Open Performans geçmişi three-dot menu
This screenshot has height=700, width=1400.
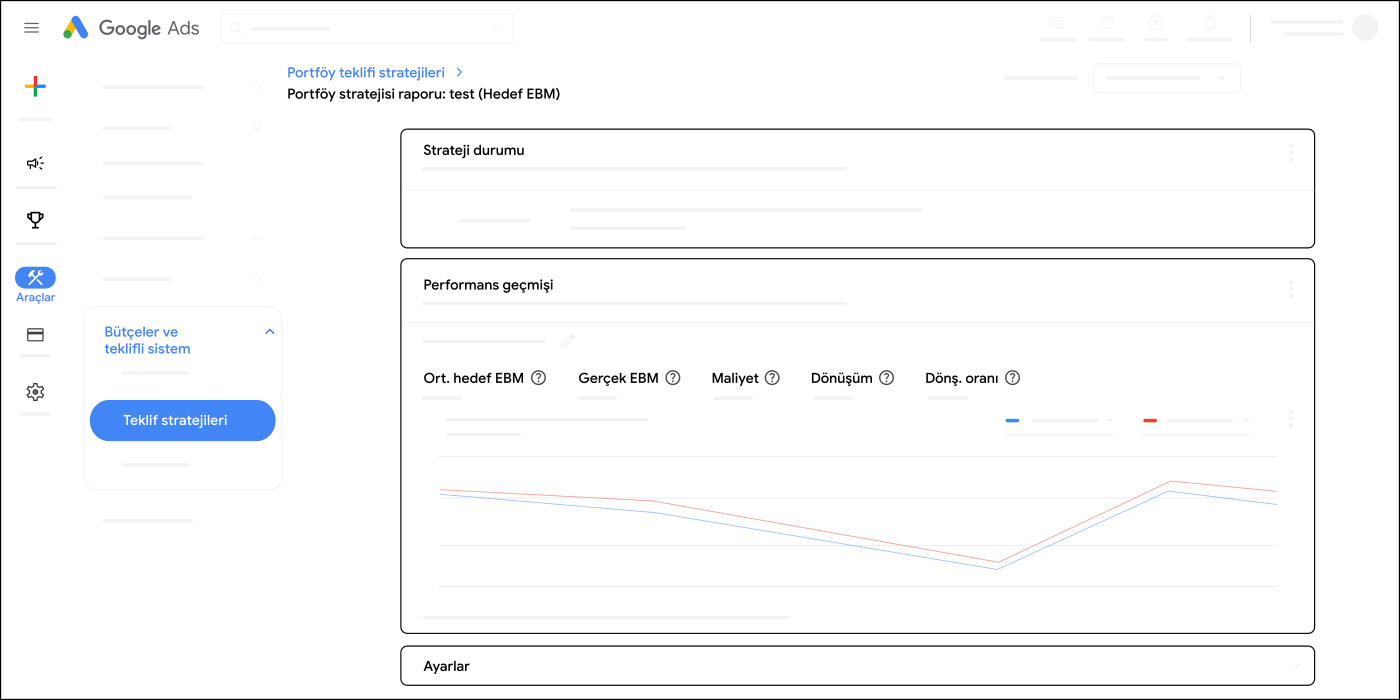(1291, 289)
